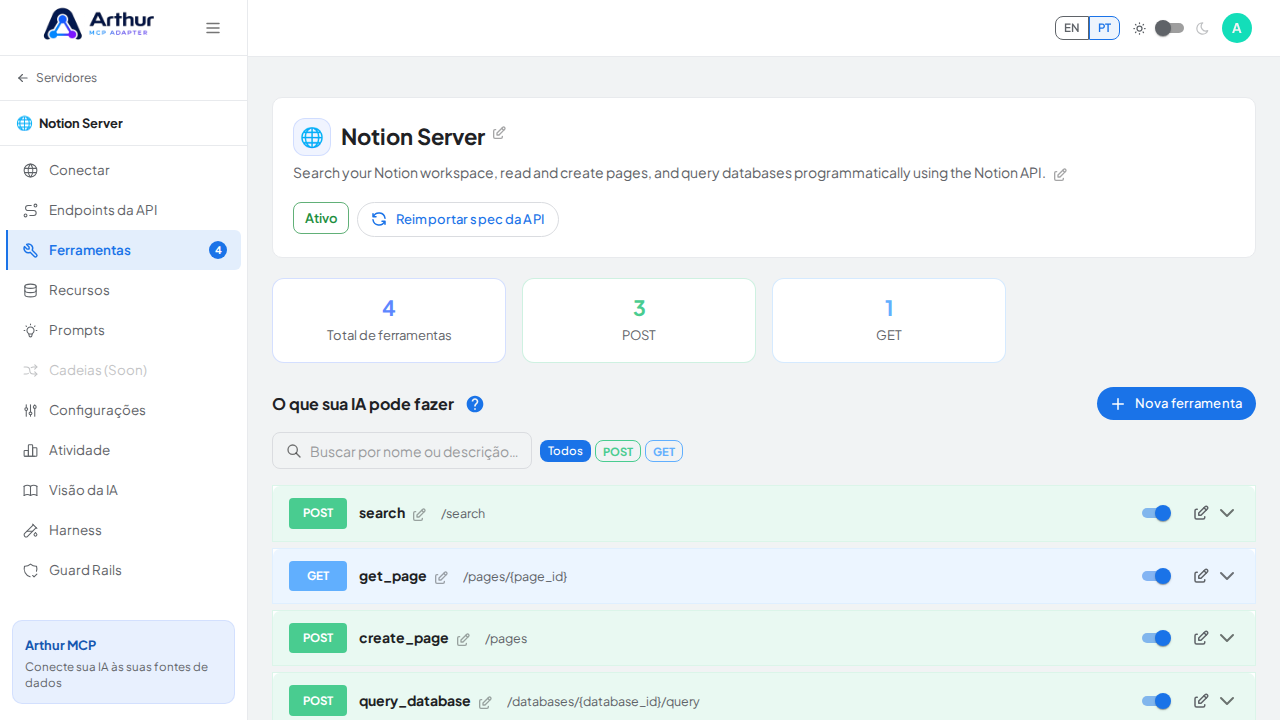The height and width of the screenshot is (720, 1280).
Task: Toggle the light/dark theme switch
Action: click(1169, 28)
